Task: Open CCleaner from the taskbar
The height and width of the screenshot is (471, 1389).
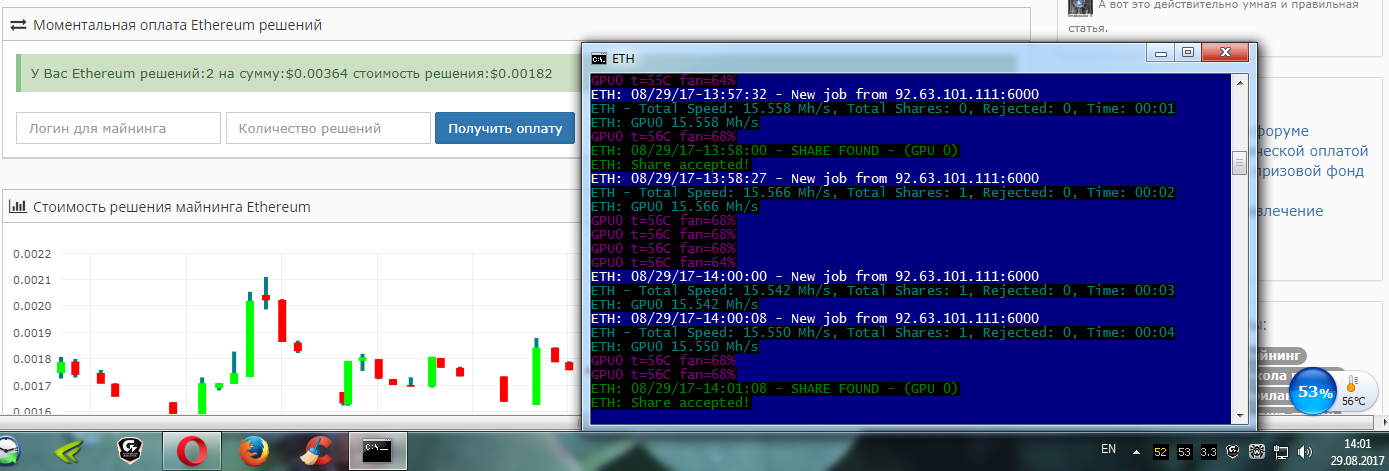Action: (x=319, y=451)
